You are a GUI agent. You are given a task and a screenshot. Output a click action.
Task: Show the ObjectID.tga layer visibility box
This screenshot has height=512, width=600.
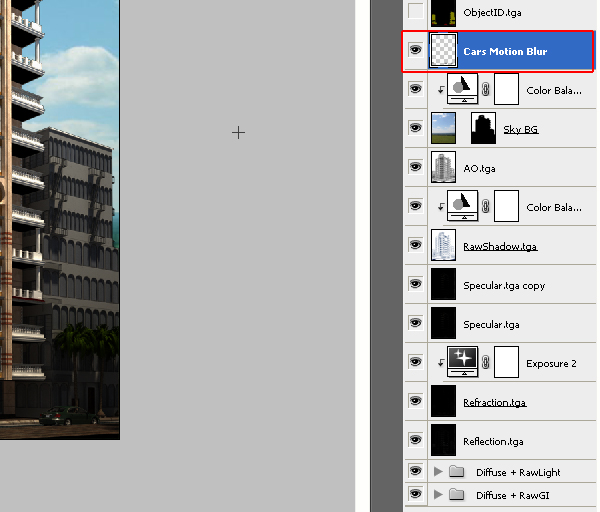416,11
